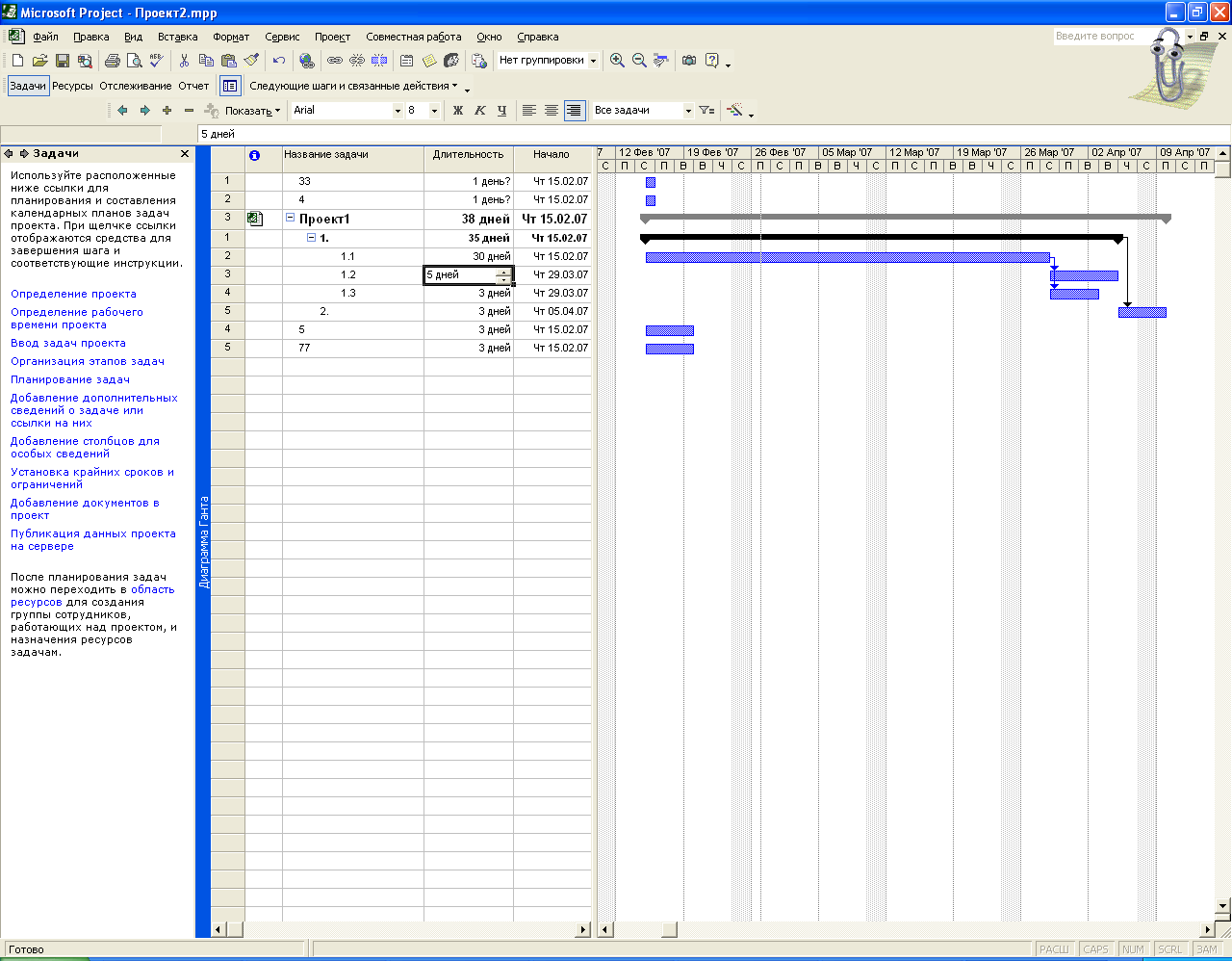Open the Нет группировки grouping dropdown
The width and height of the screenshot is (1232, 961).
click(x=593, y=61)
